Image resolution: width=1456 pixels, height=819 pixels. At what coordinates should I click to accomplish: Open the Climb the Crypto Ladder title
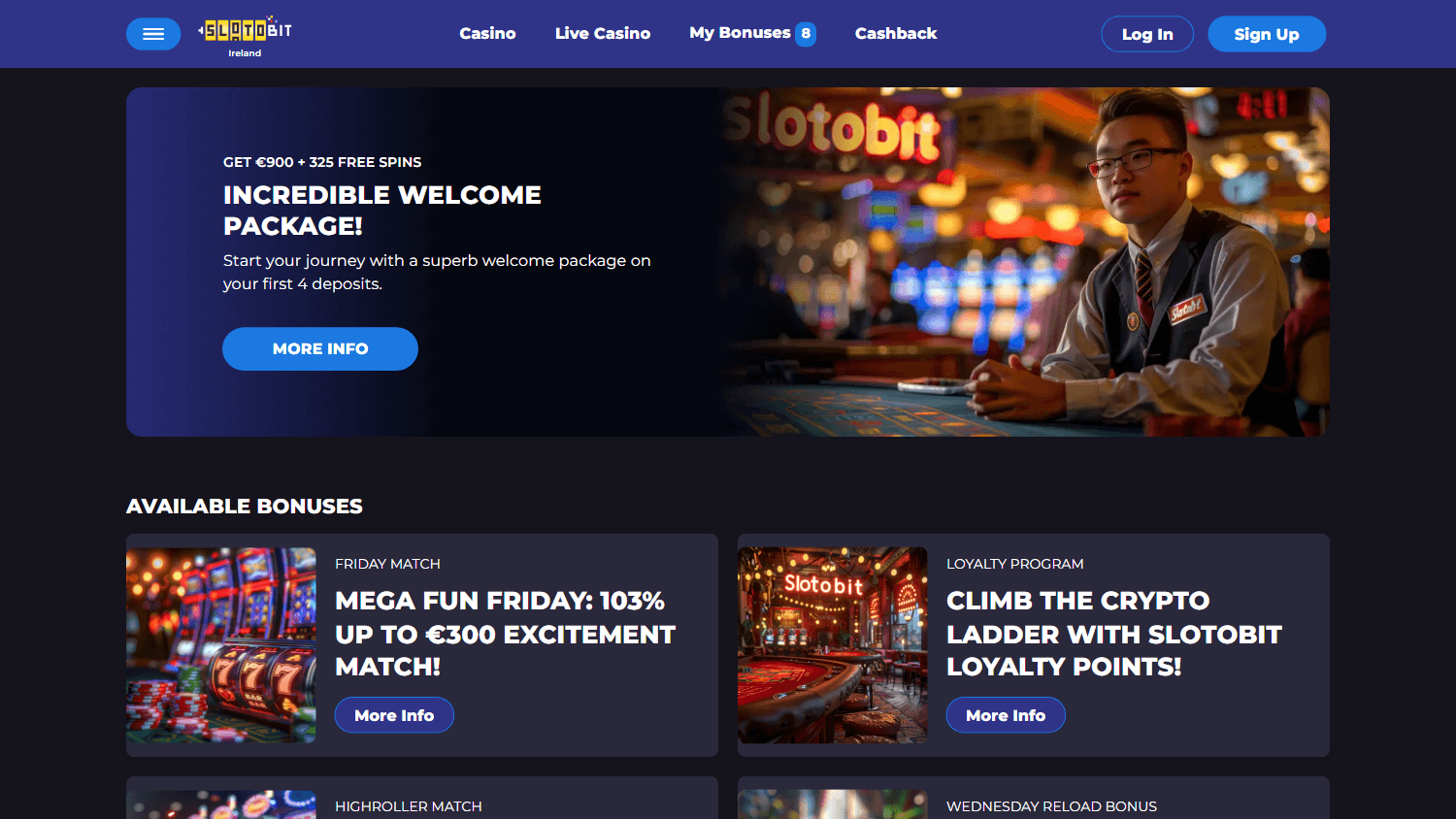point(1114,634)
